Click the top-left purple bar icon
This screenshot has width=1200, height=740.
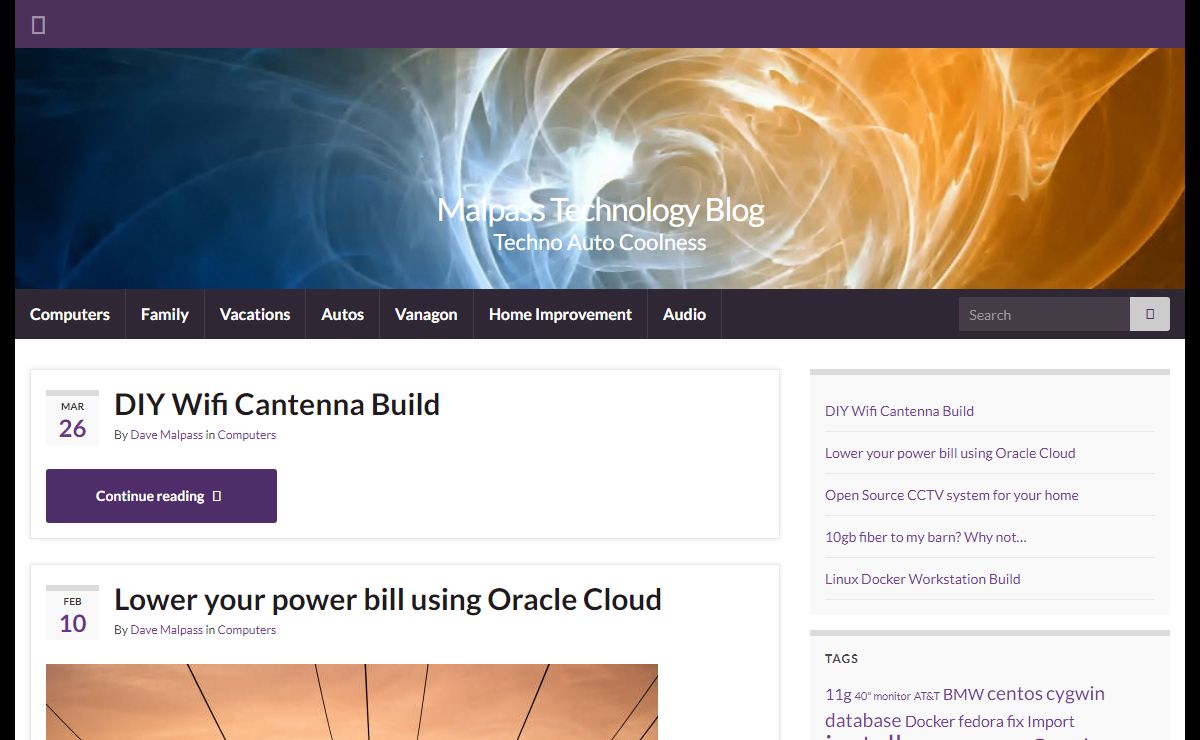pos(38,25)
